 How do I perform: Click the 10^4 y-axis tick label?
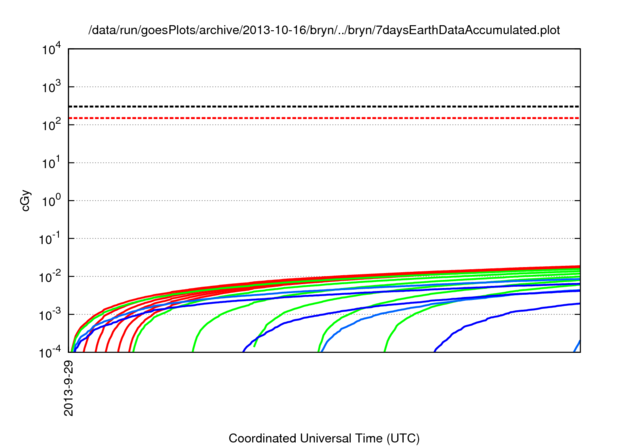[51, 49]
